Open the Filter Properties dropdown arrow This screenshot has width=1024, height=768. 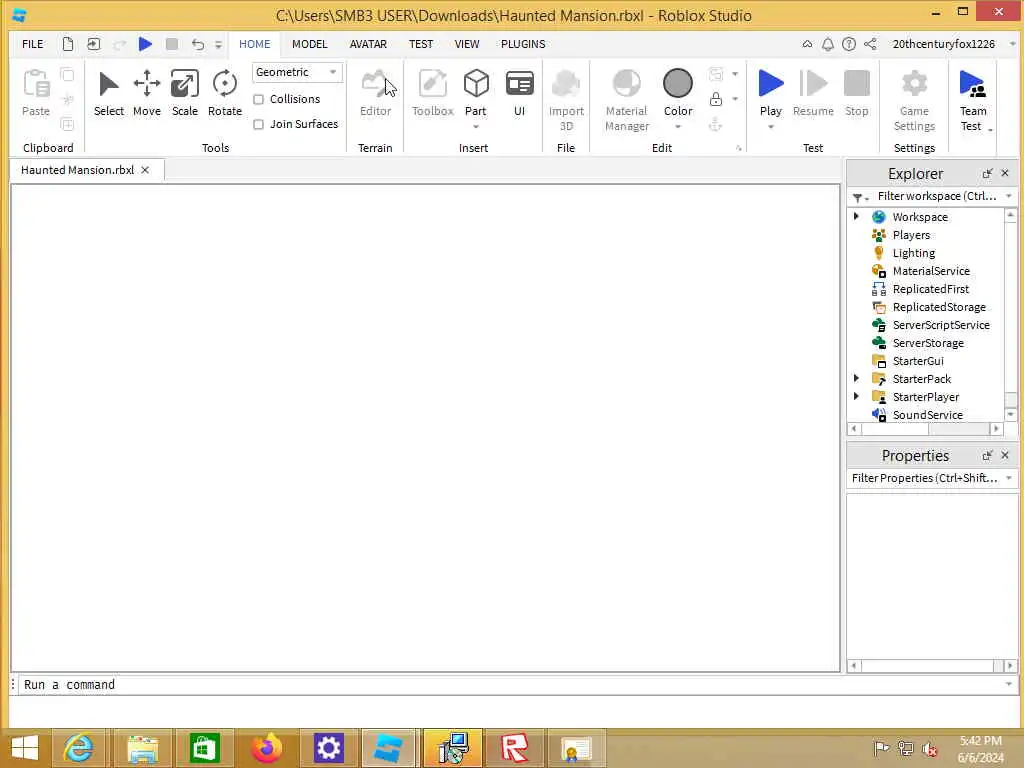pyautogui.click(x=1009, y=478)
